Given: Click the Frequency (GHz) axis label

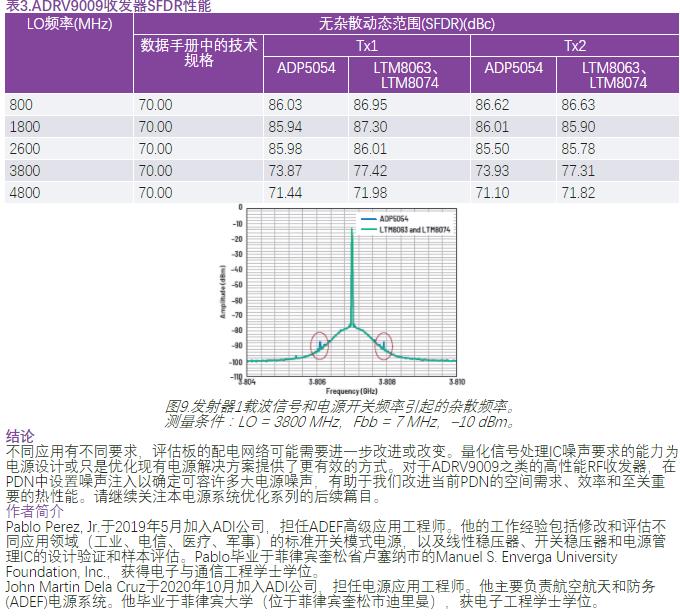Looking at the screenshot, I should [351, 390].
